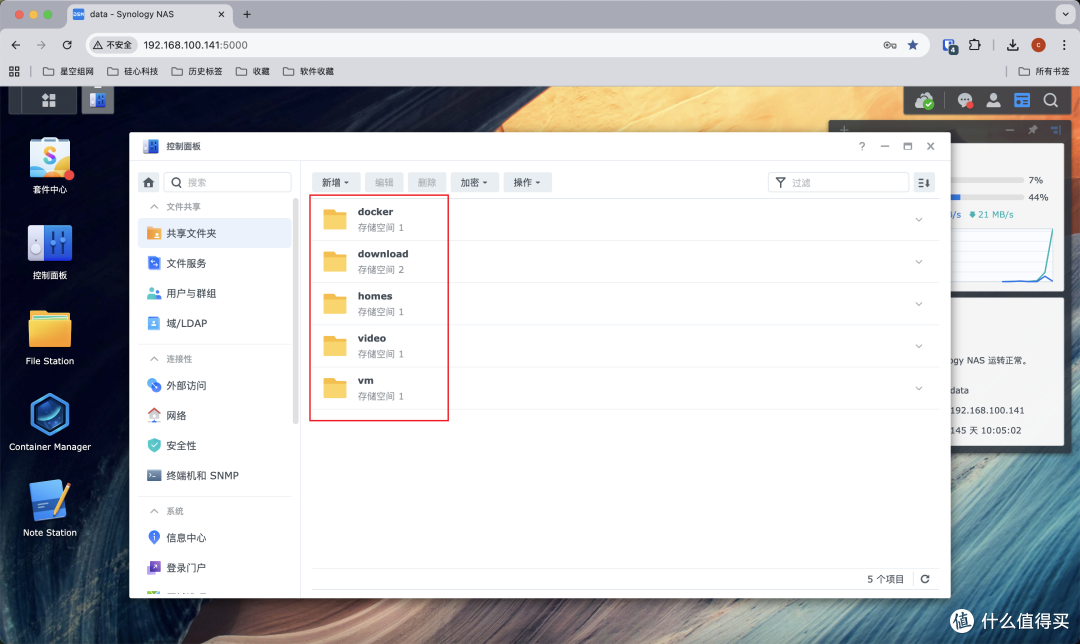Open DSM notifications chat icon
Viewport: 1080px width, 644px height.
[965, 101]
